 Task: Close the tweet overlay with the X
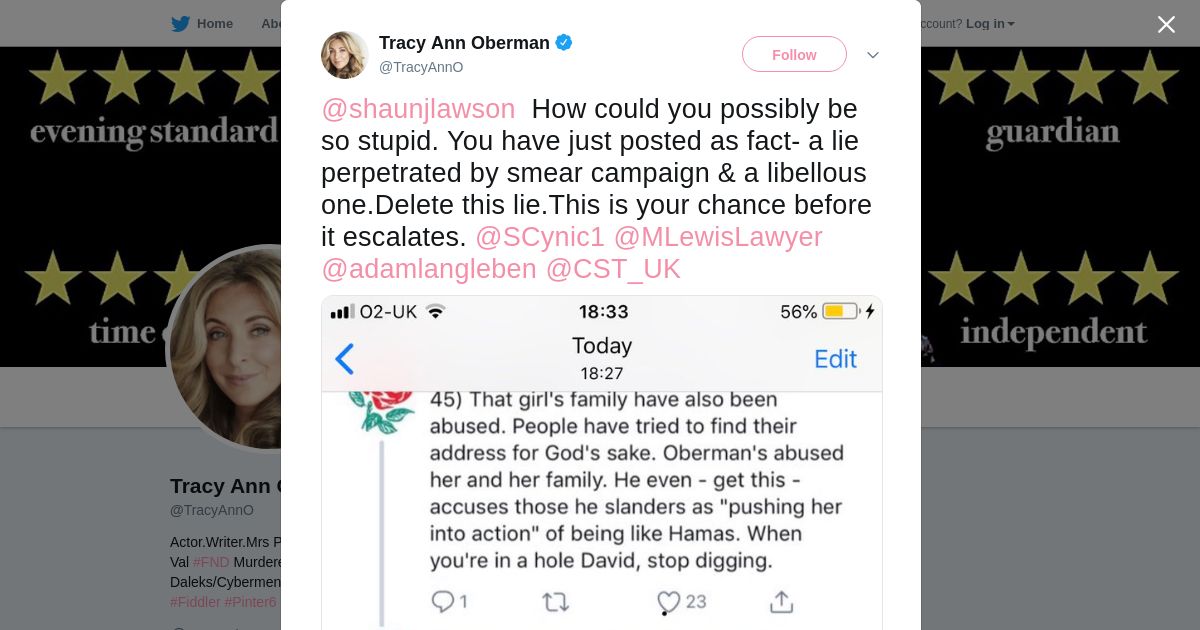(x=1166, y=24)
